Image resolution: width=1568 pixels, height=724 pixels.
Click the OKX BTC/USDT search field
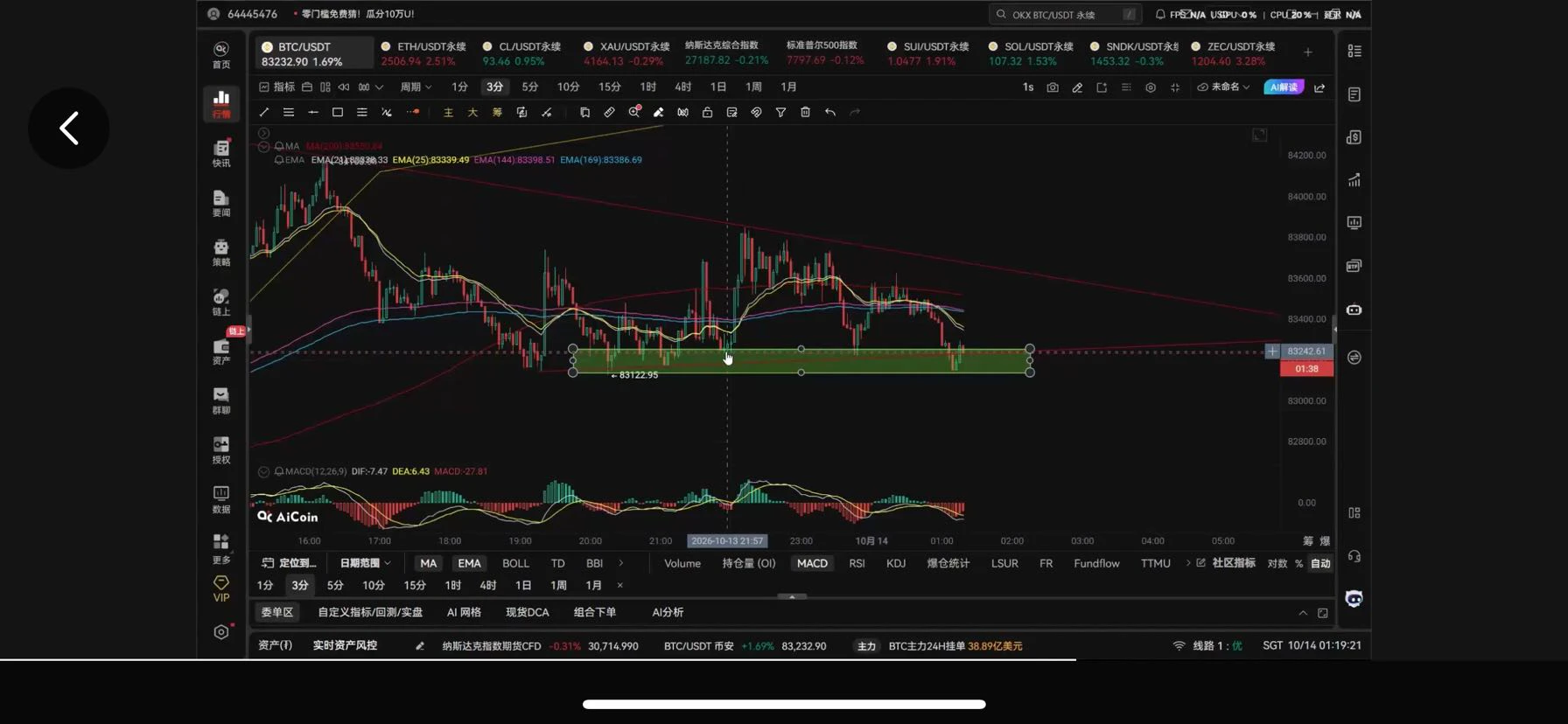coord(1065,15)
